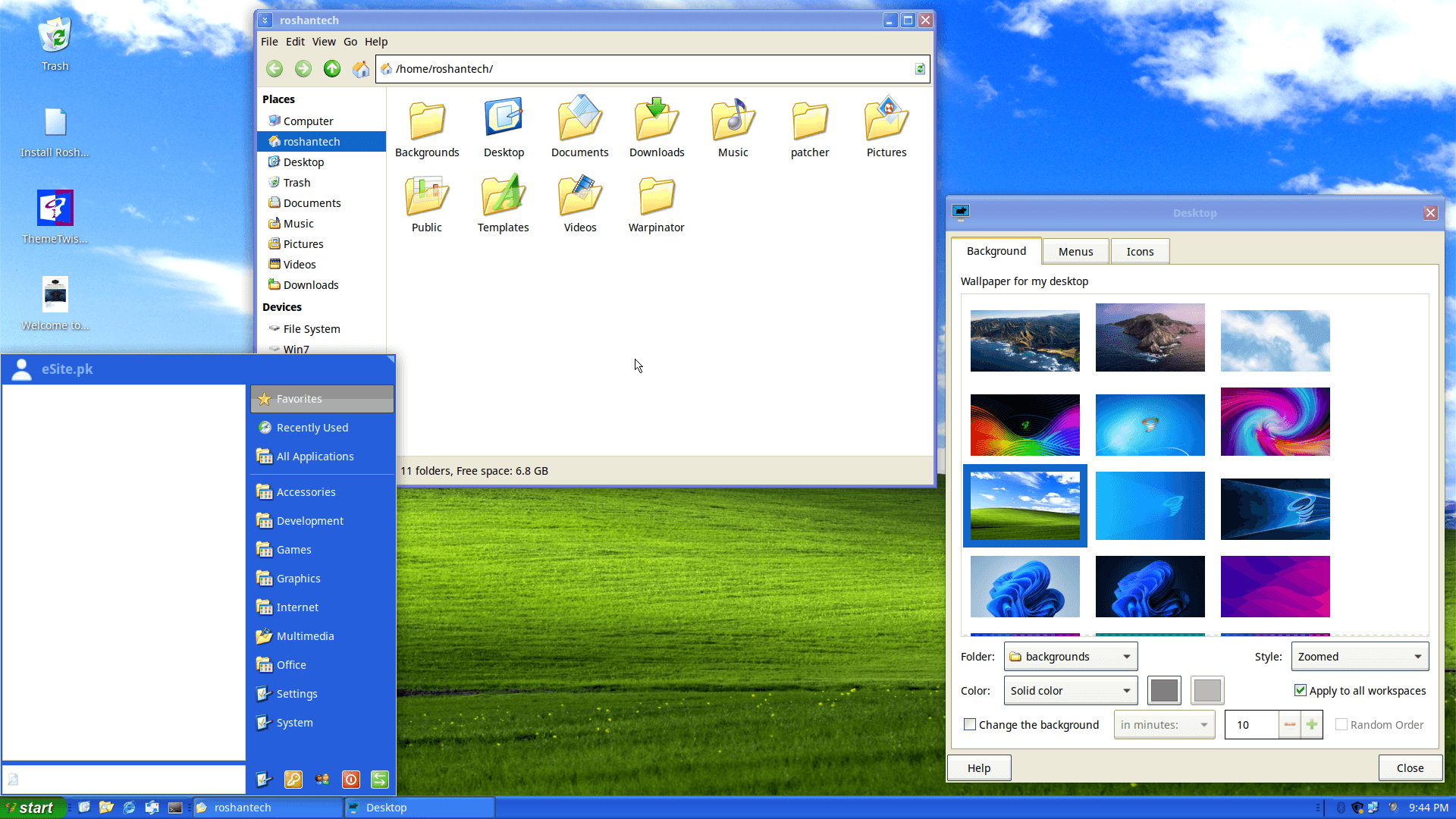Viewport: 1456px width, 819px height.
Task: Select the Welcome to... desktop file
Action: coord(55,303)
